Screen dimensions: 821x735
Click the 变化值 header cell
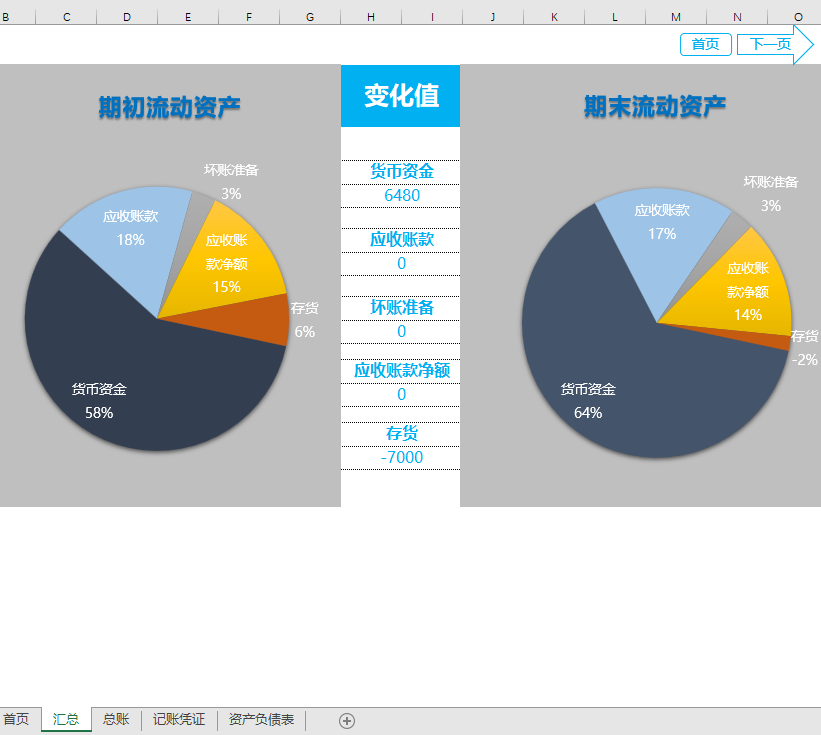401,96
